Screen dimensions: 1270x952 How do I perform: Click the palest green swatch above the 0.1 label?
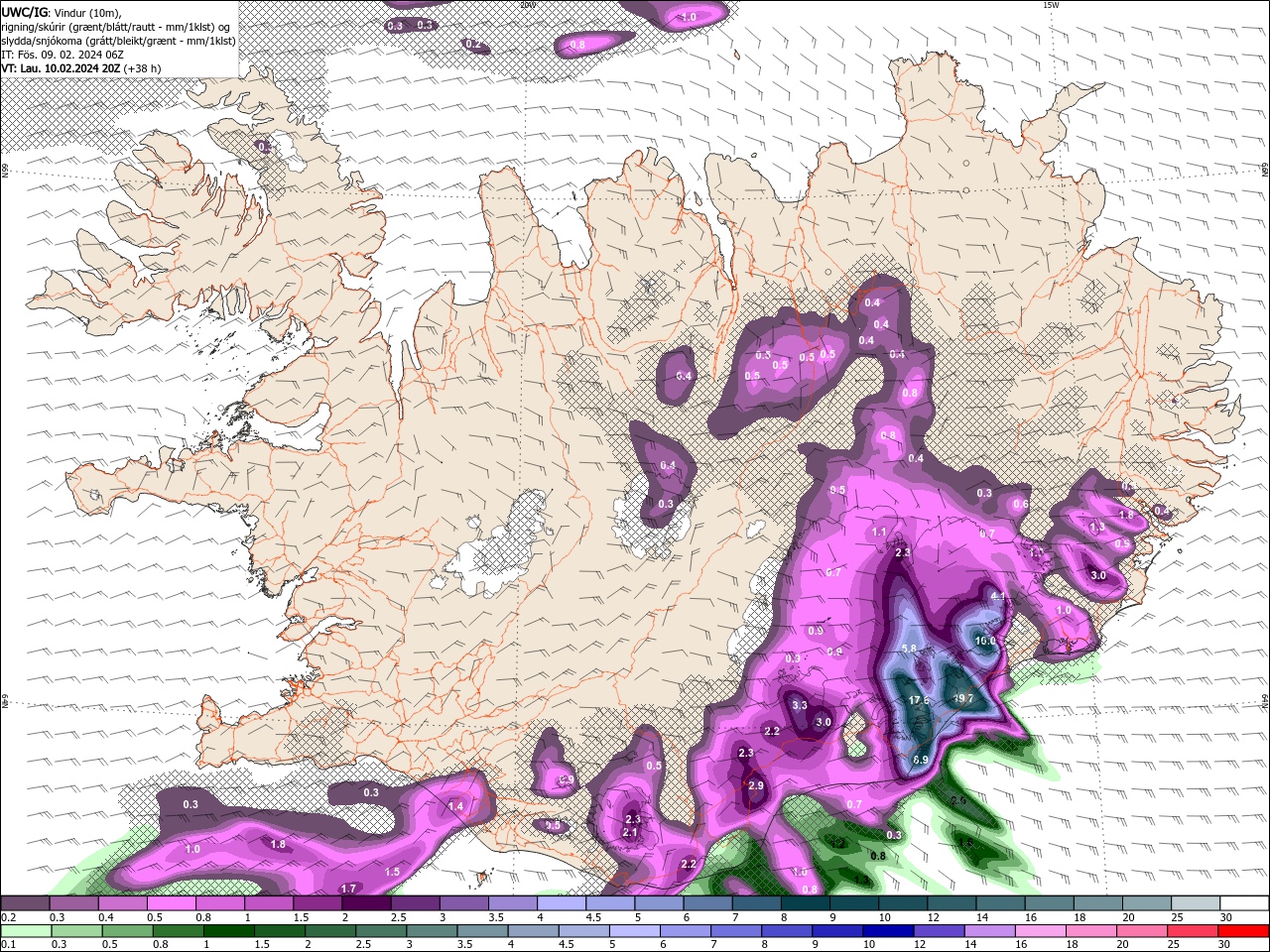[x=25, y=931]
